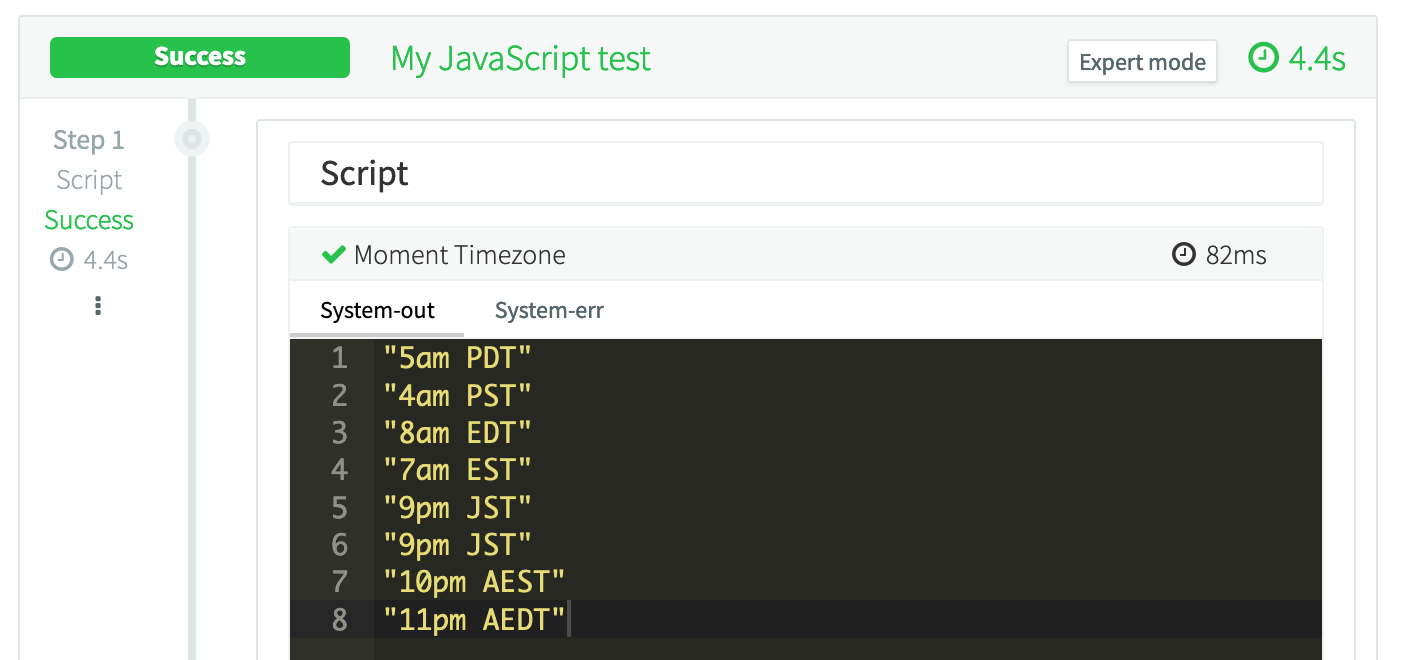Click the green Success text under Script
Image resolution: width=1402 pixels, height=660 pixels.
[x=89, y=220]
